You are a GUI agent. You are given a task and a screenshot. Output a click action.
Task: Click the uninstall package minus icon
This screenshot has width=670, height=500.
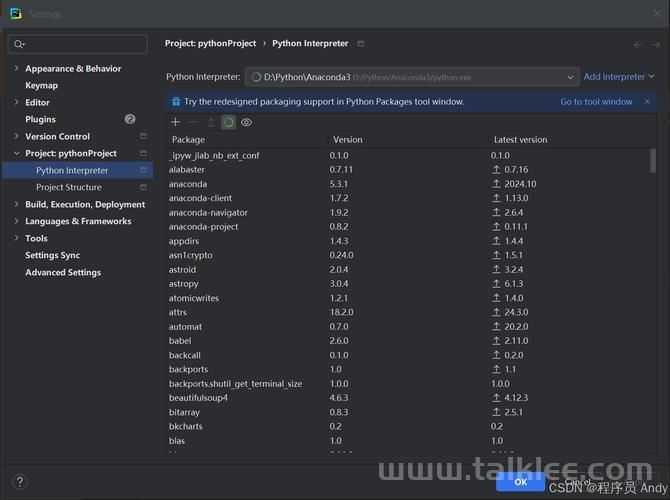tap(193, 122)
